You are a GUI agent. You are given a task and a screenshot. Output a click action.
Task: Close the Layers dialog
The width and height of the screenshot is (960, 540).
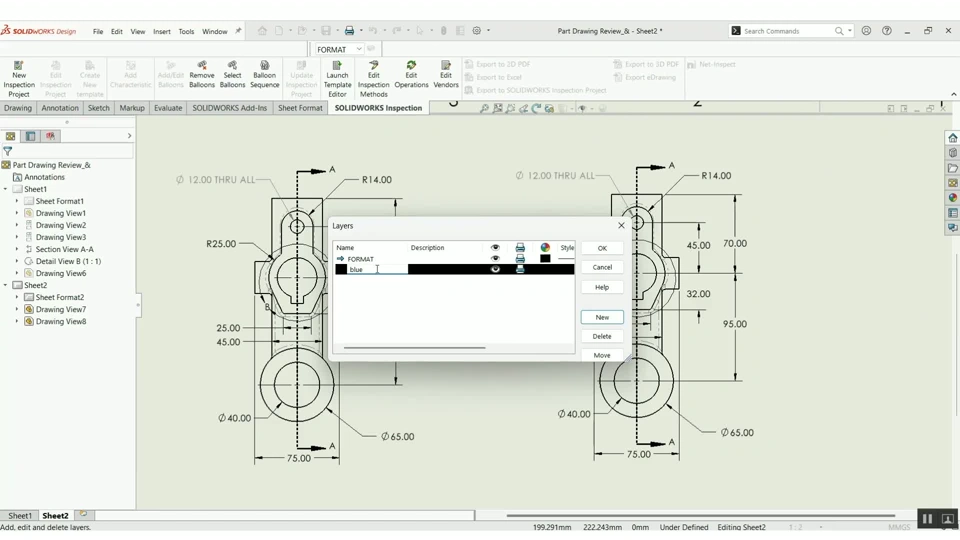621,225
